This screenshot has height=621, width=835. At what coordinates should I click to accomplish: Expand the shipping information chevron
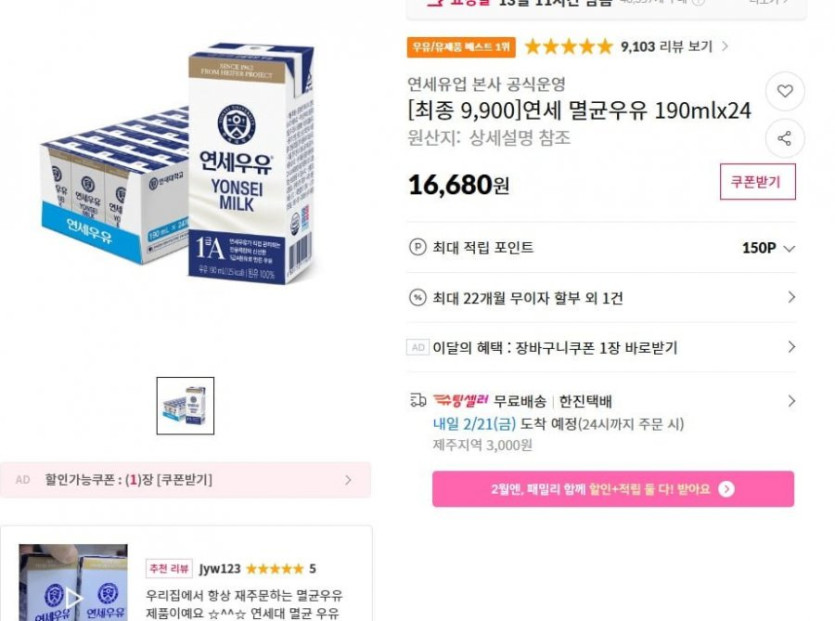(x=791, y=401)
